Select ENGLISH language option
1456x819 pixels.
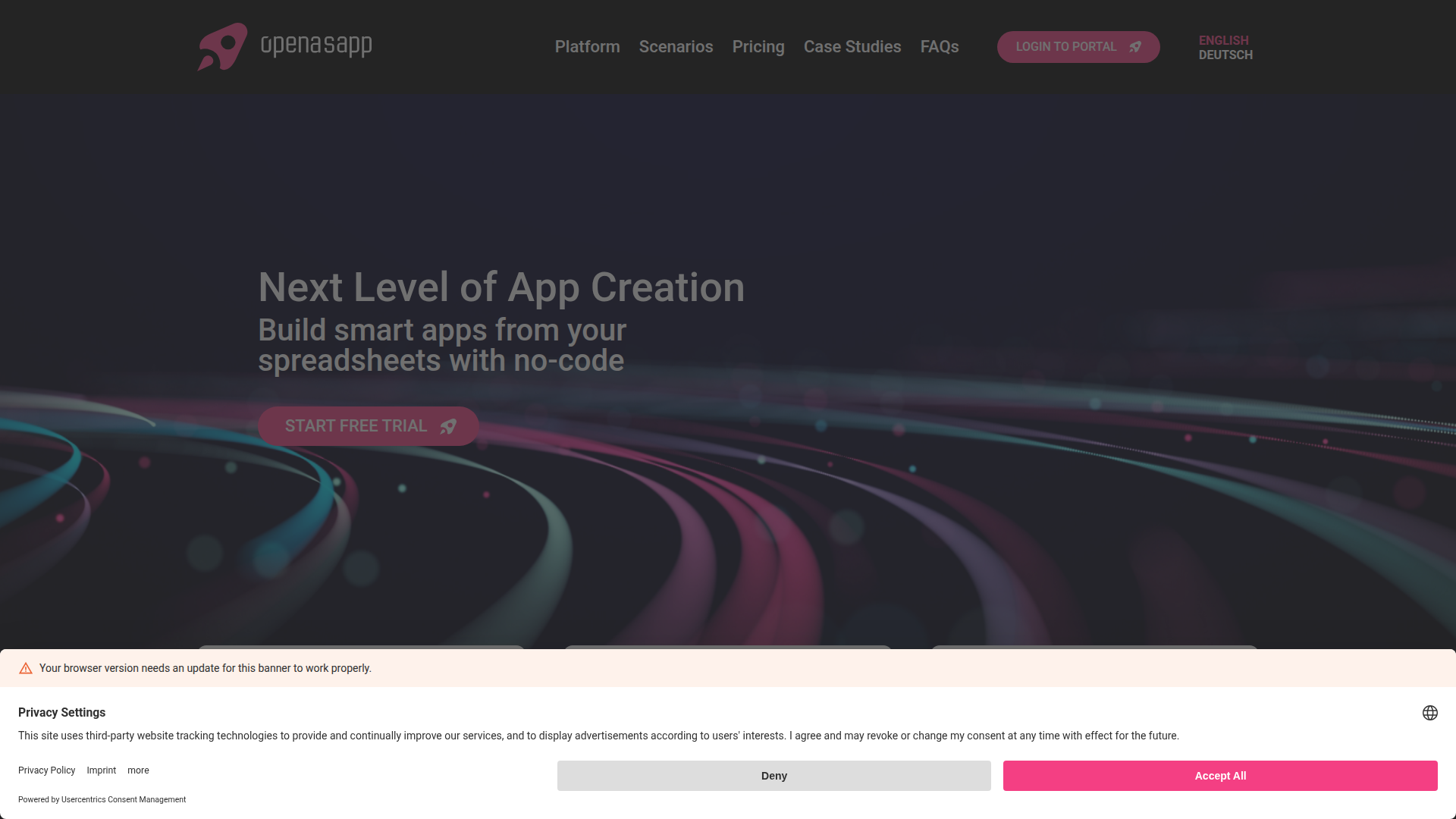coord(1223,40)
